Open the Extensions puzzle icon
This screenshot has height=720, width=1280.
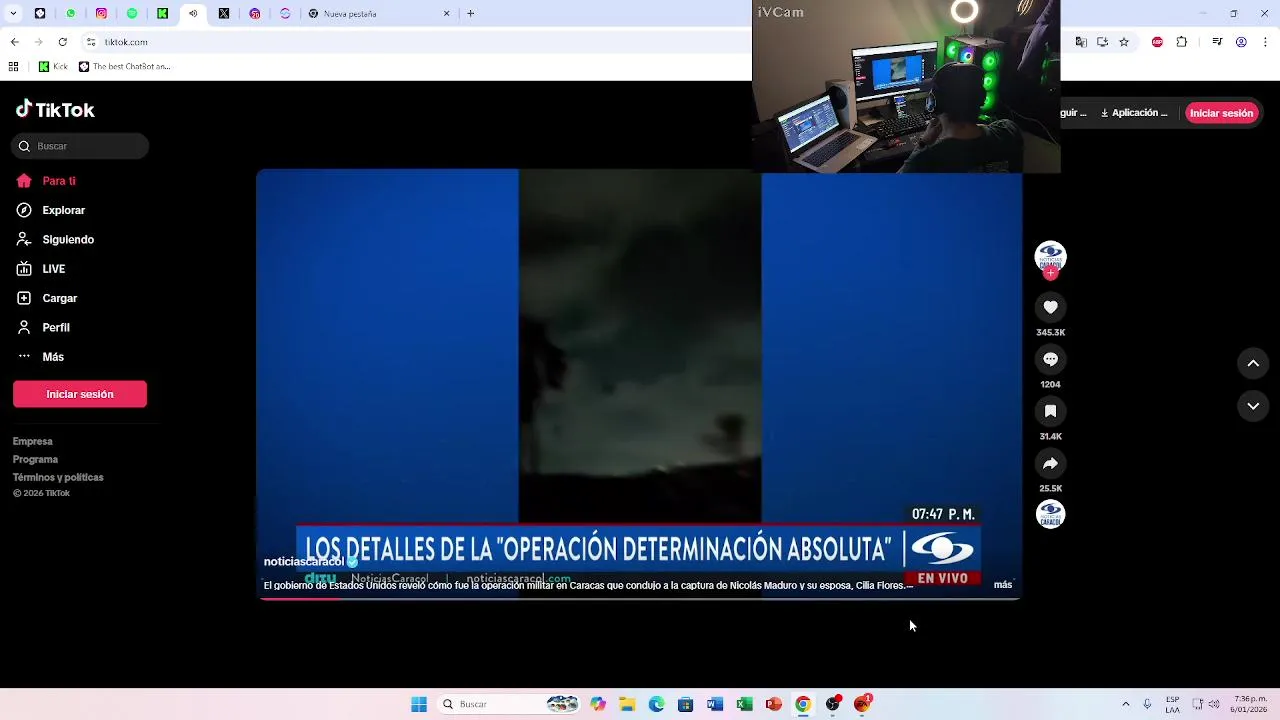pyautogui.click(x=1182, y=42)
